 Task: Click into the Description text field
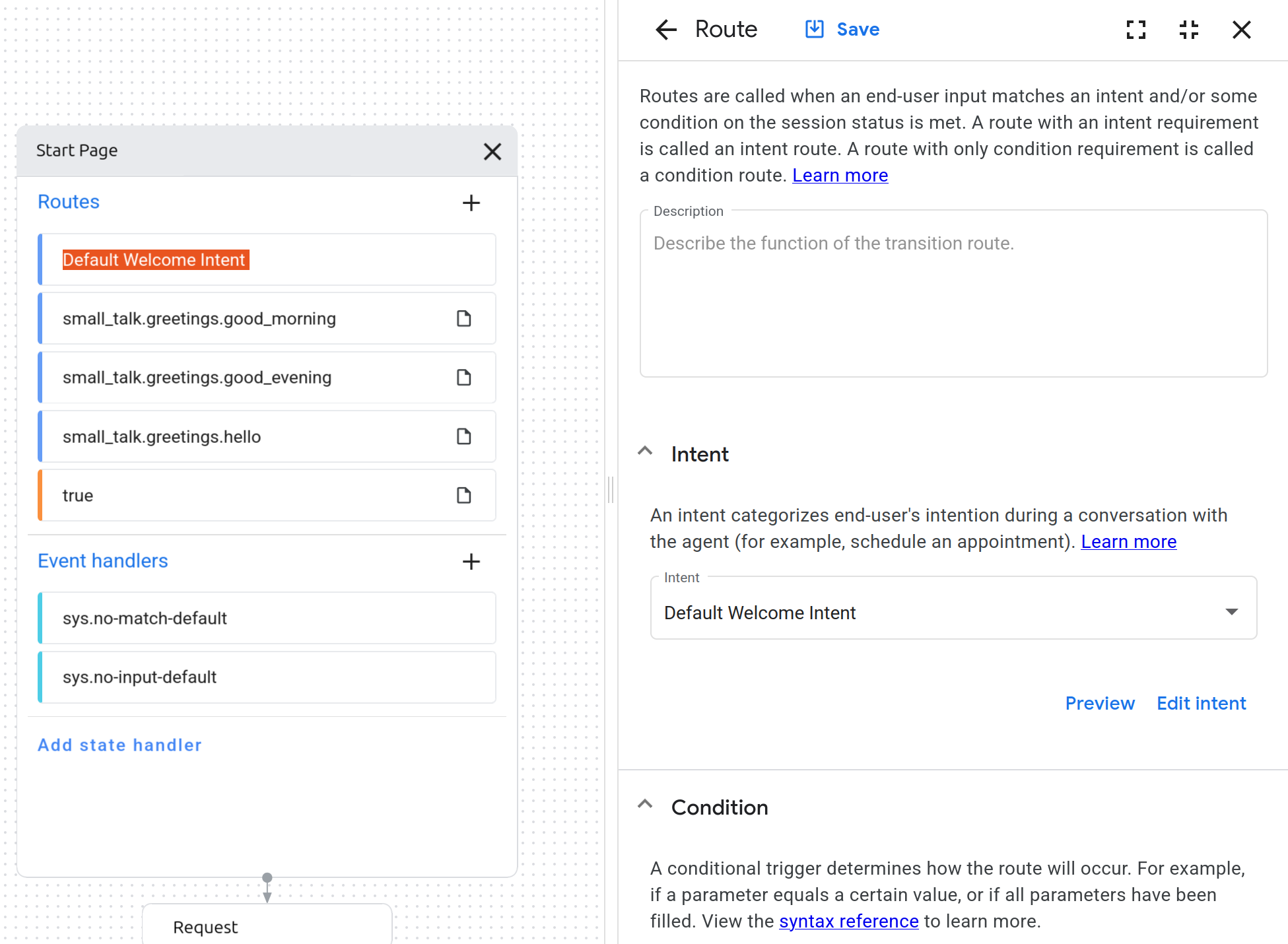click(x=953, y=297)
